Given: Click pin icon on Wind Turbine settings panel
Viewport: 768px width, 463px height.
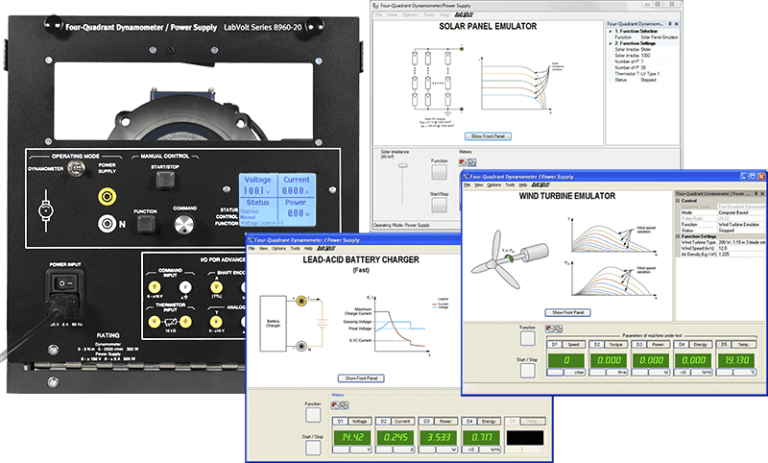Looking at the screenshot, I should (756, 194).
